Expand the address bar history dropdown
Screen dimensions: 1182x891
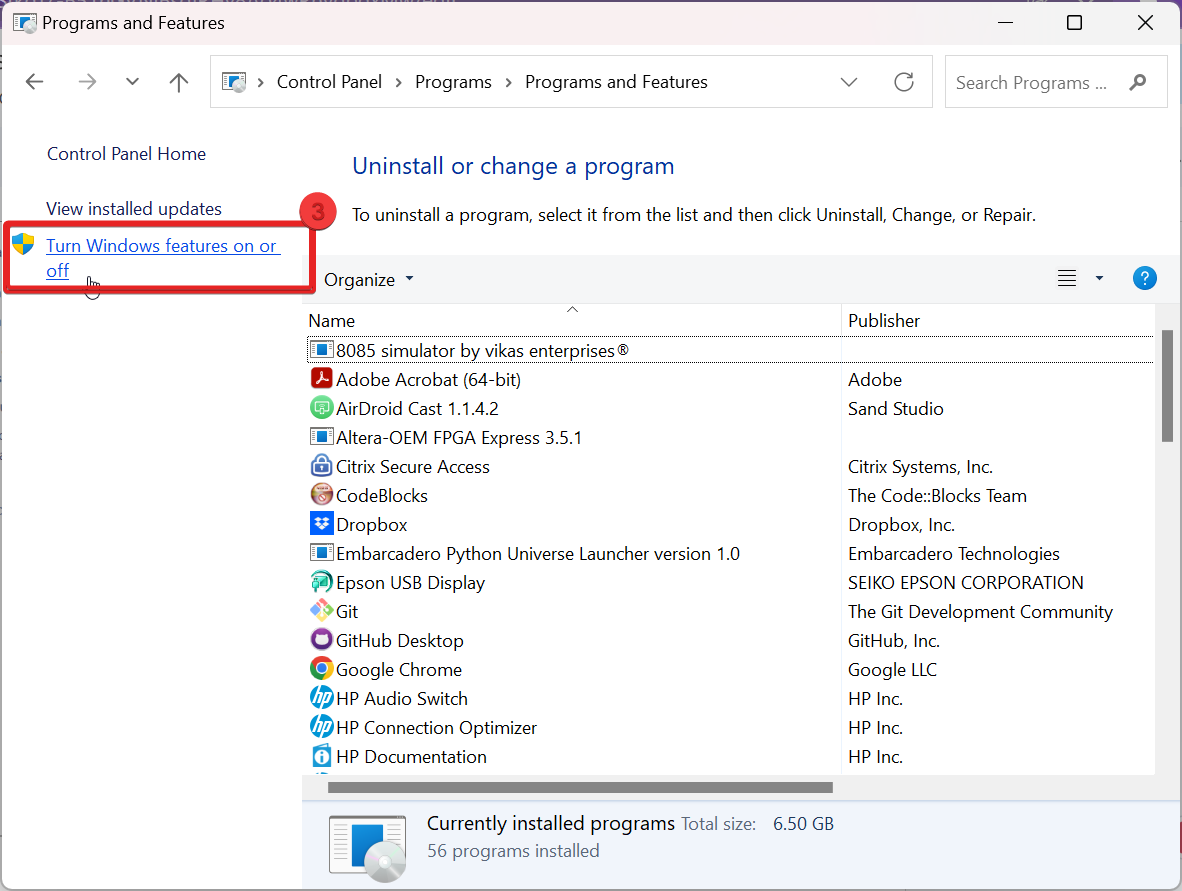click(x=849, y=82)
